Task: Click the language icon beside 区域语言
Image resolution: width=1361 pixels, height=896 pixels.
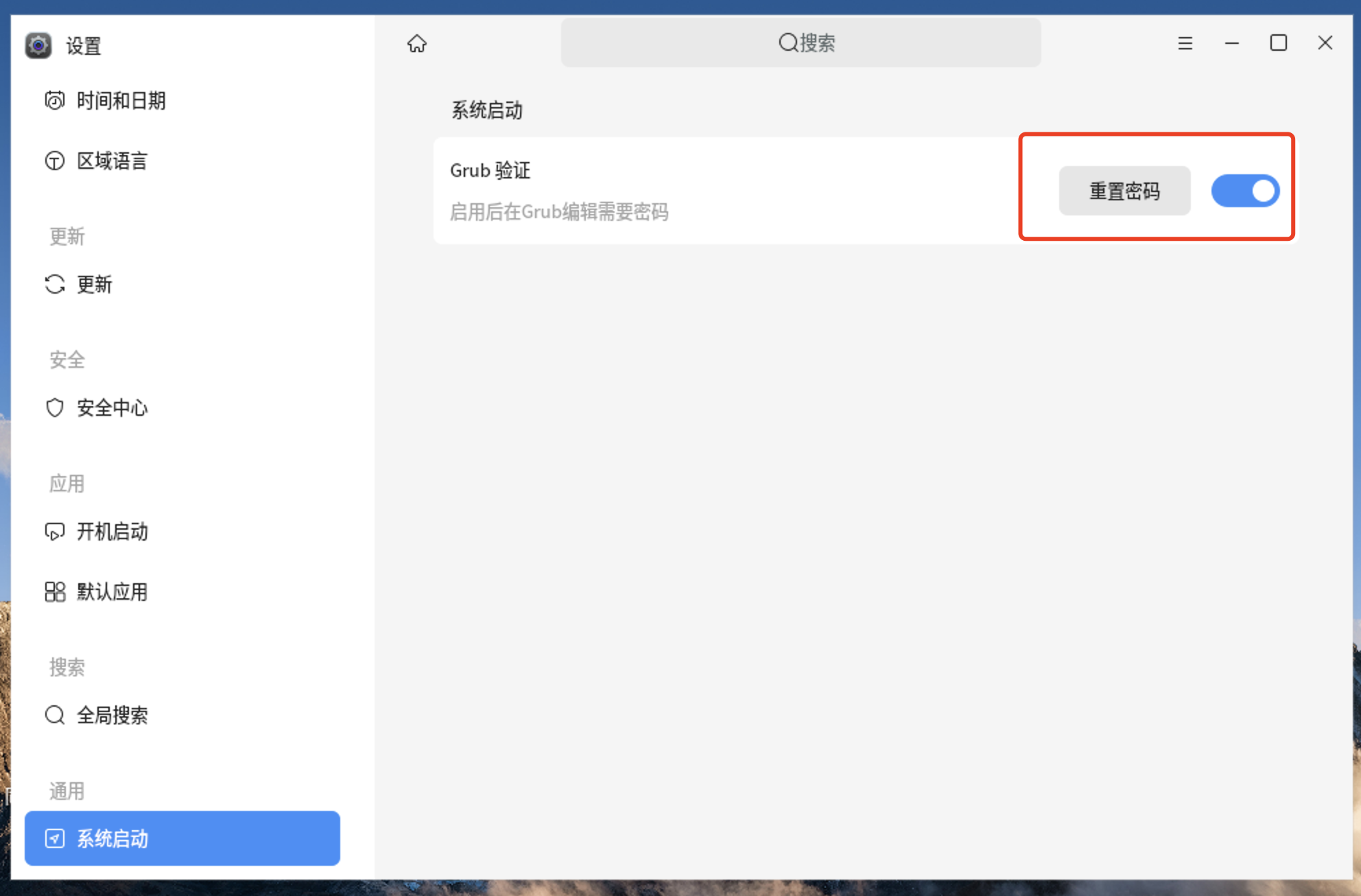Action: coord(55,161)
